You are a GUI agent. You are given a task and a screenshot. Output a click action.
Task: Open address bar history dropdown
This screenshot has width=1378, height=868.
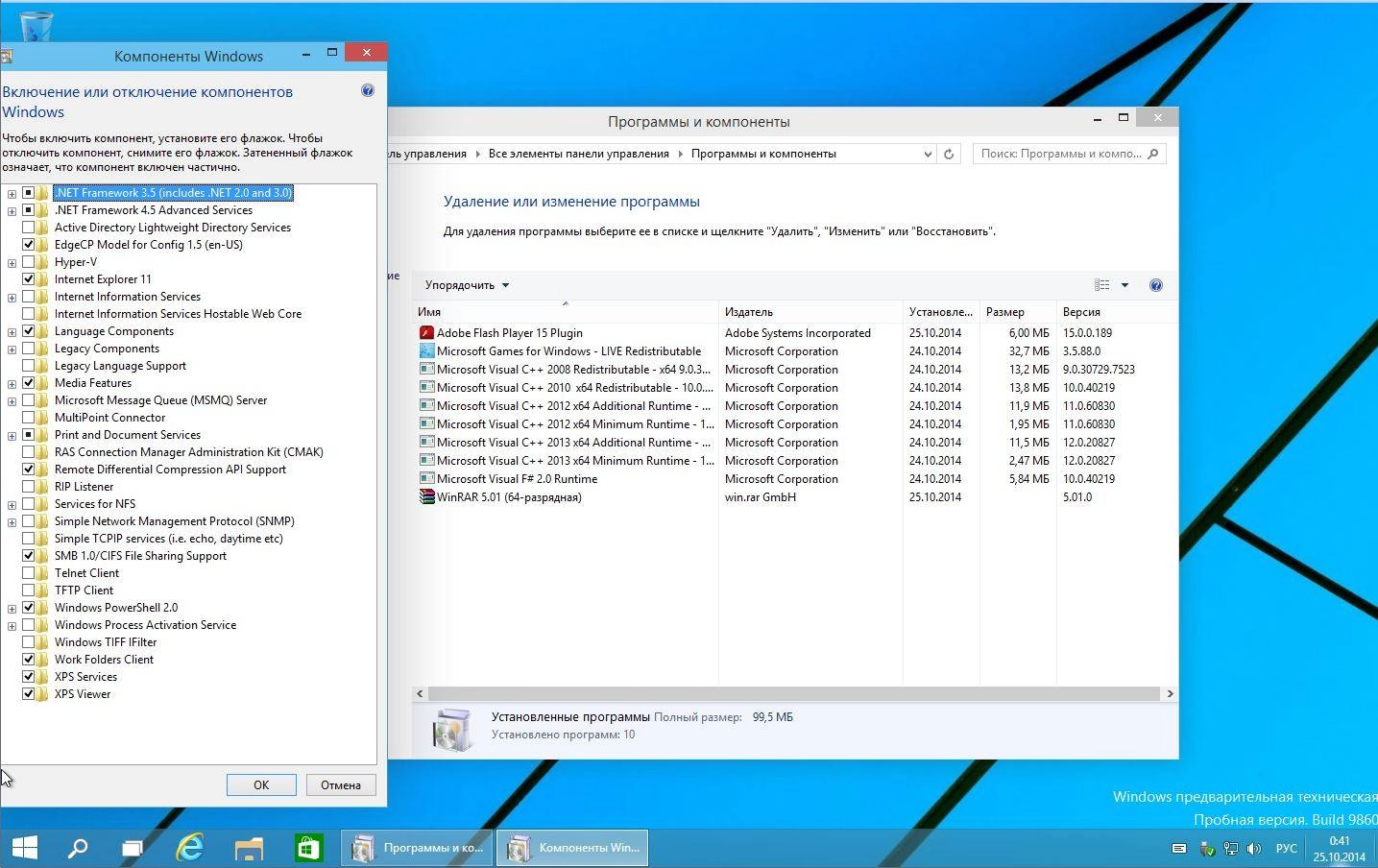coord(927,154)
